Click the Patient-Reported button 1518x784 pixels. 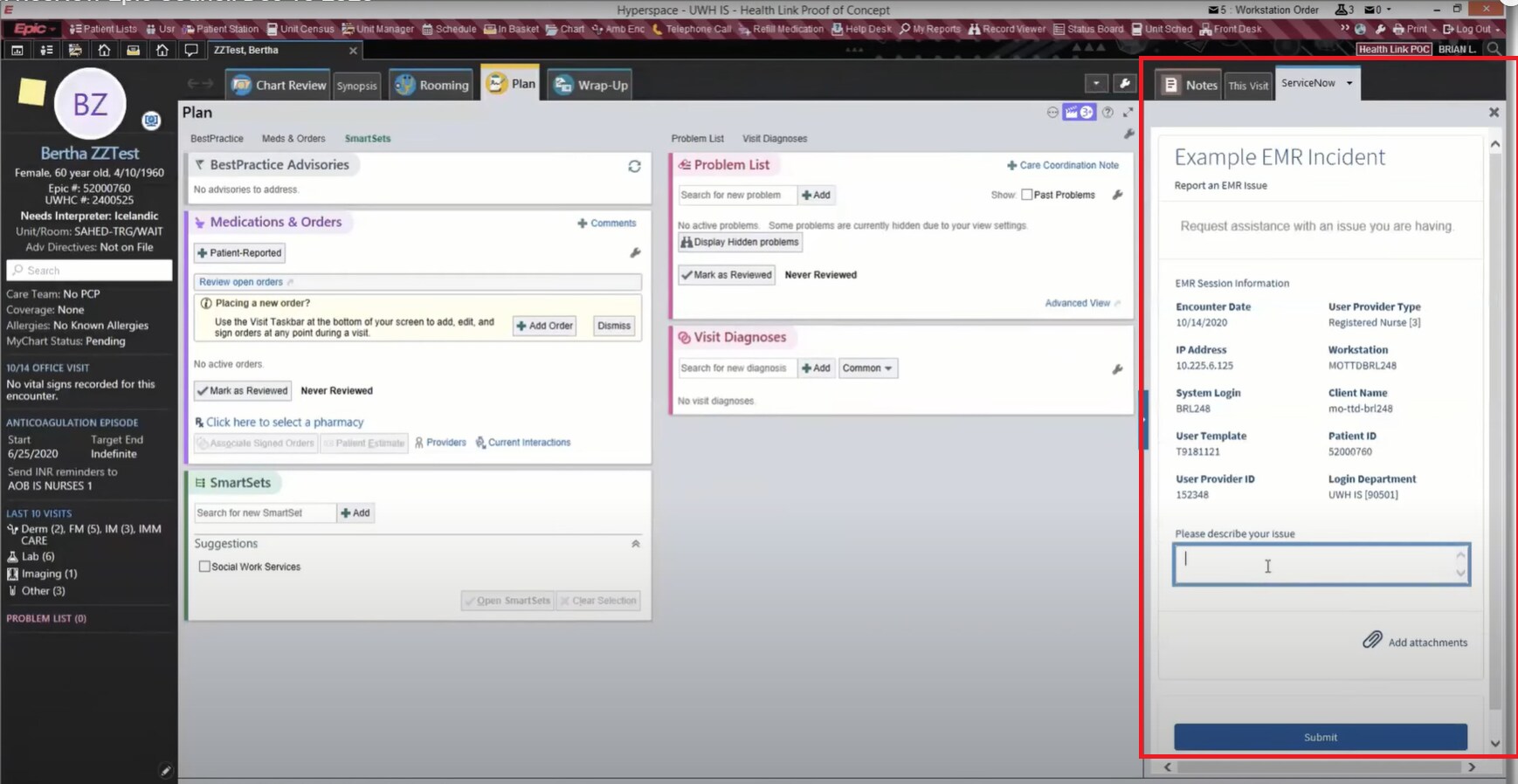[x=239, y=253]
